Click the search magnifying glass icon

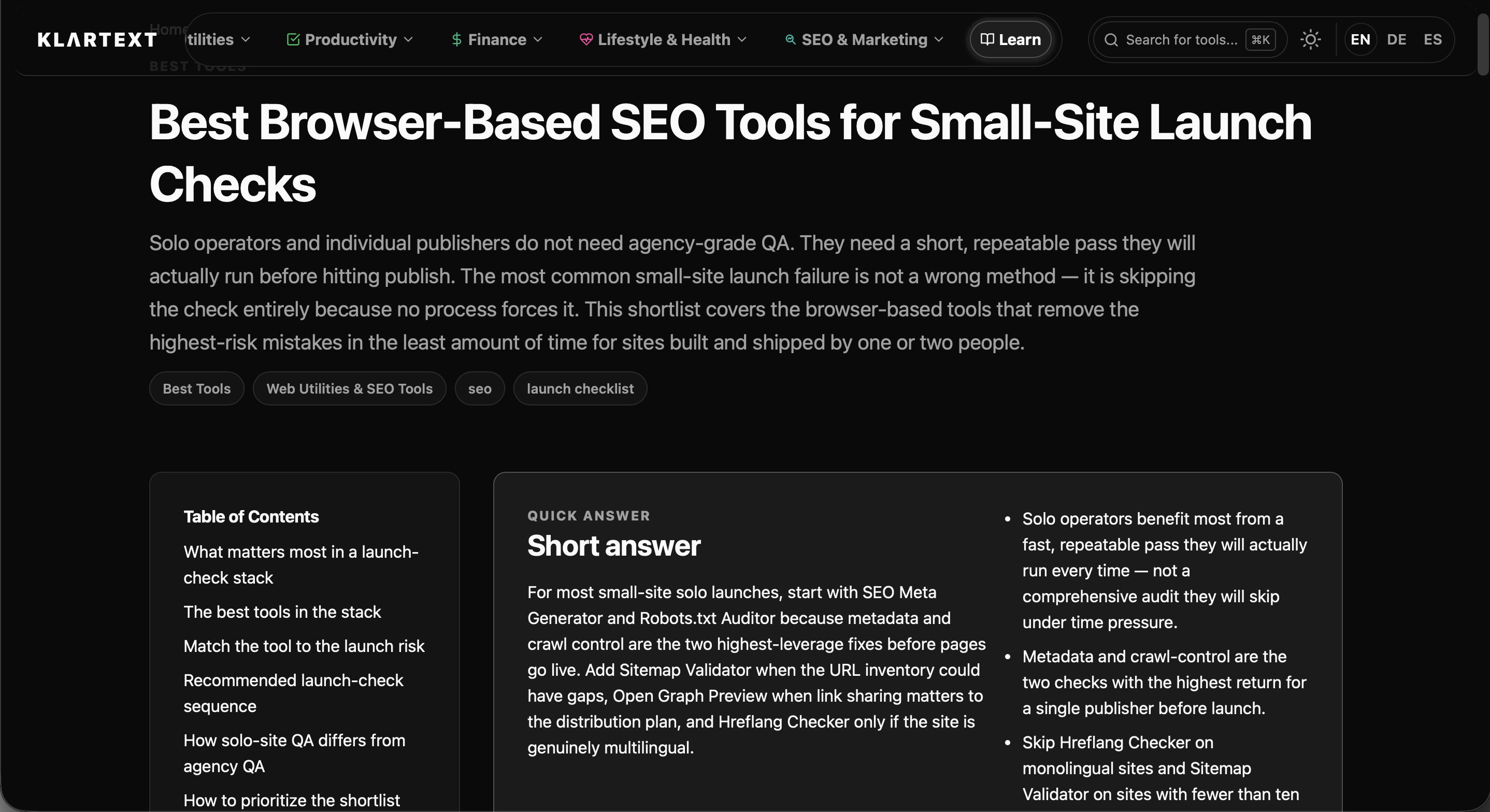coord(1111,40)
